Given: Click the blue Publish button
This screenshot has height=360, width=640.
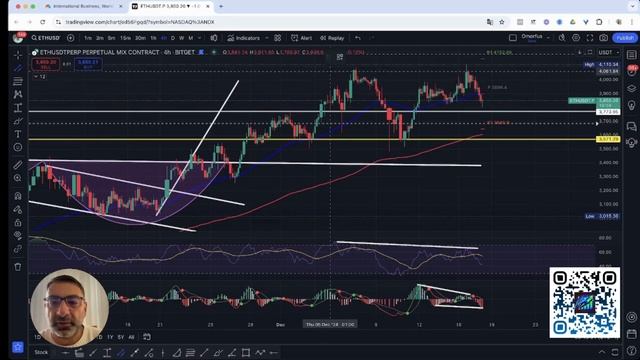Looking at the screenshot, I should 625,38.
